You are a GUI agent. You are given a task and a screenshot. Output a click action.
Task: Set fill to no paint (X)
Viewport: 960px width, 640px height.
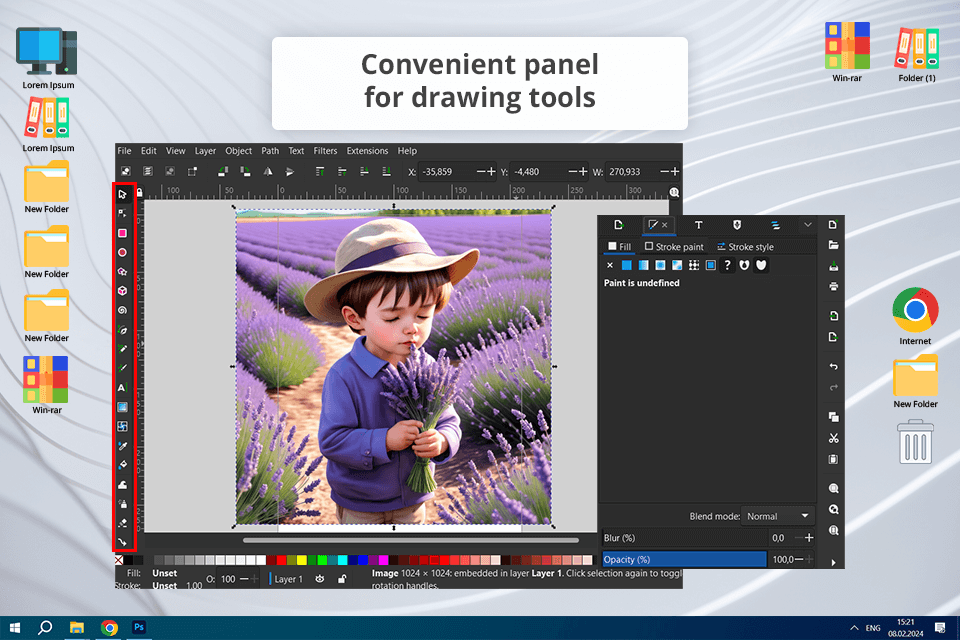point(610,265)
